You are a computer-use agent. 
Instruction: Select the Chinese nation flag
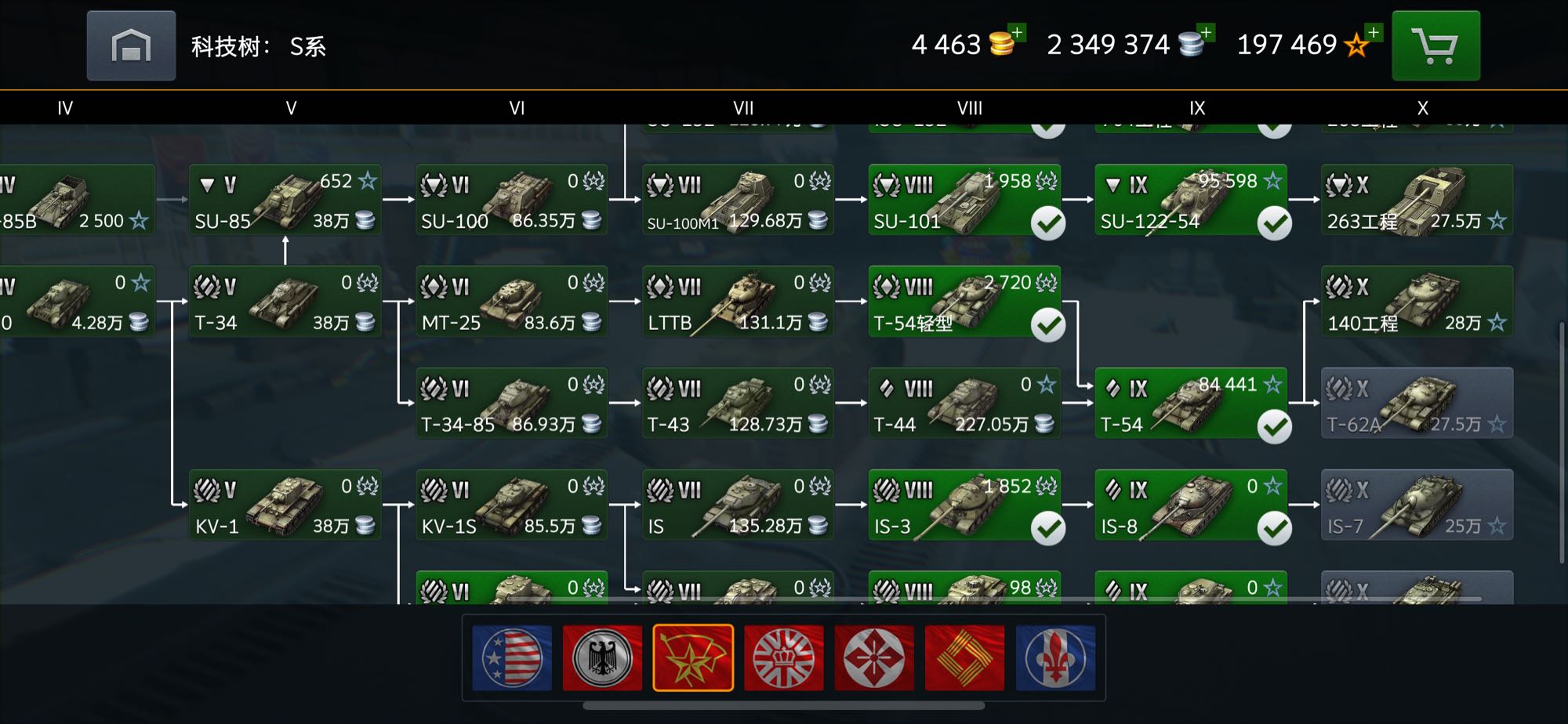[x=965, y=658]
